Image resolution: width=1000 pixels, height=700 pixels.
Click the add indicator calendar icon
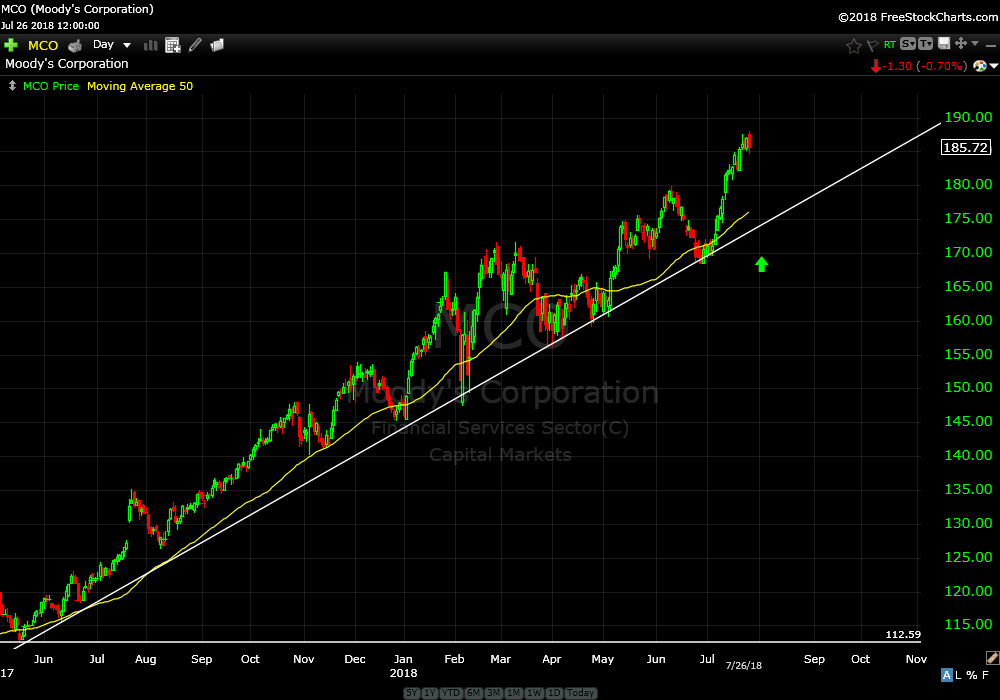[x=172, y=45]
